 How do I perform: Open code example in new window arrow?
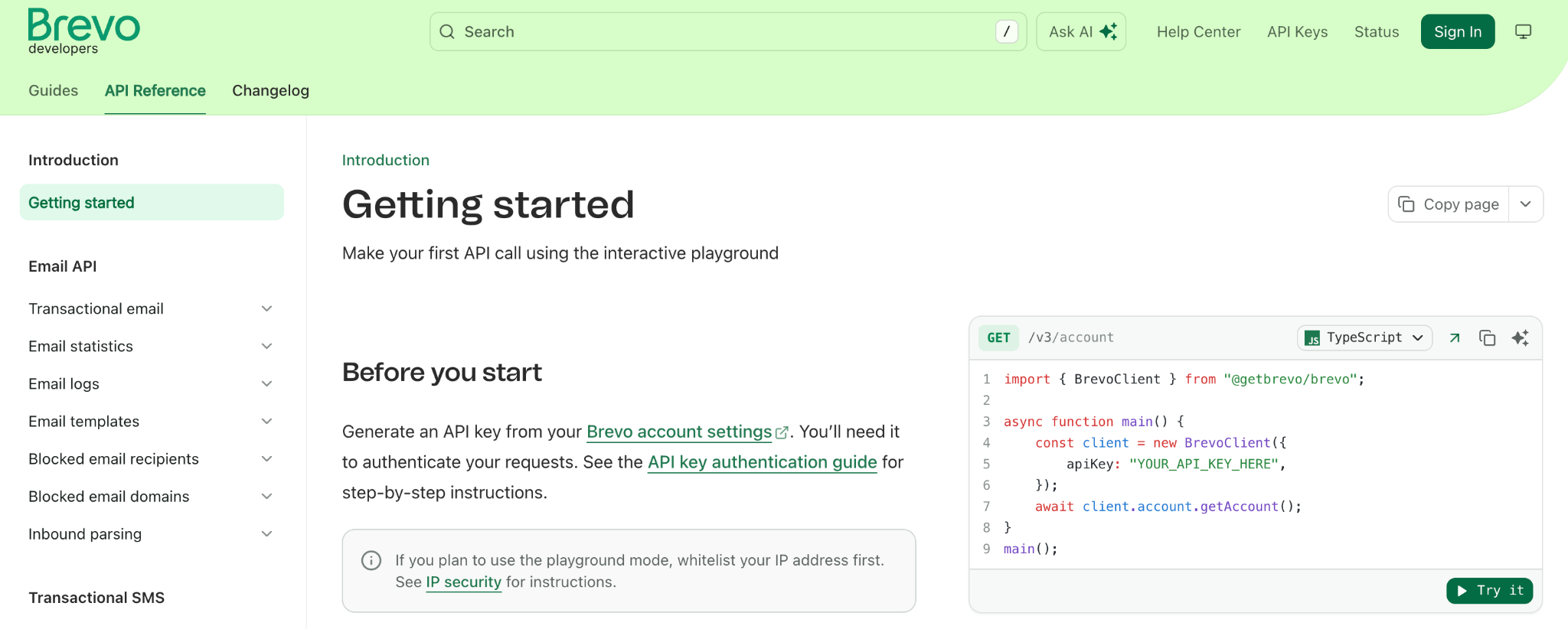(x=1455, y=337)
